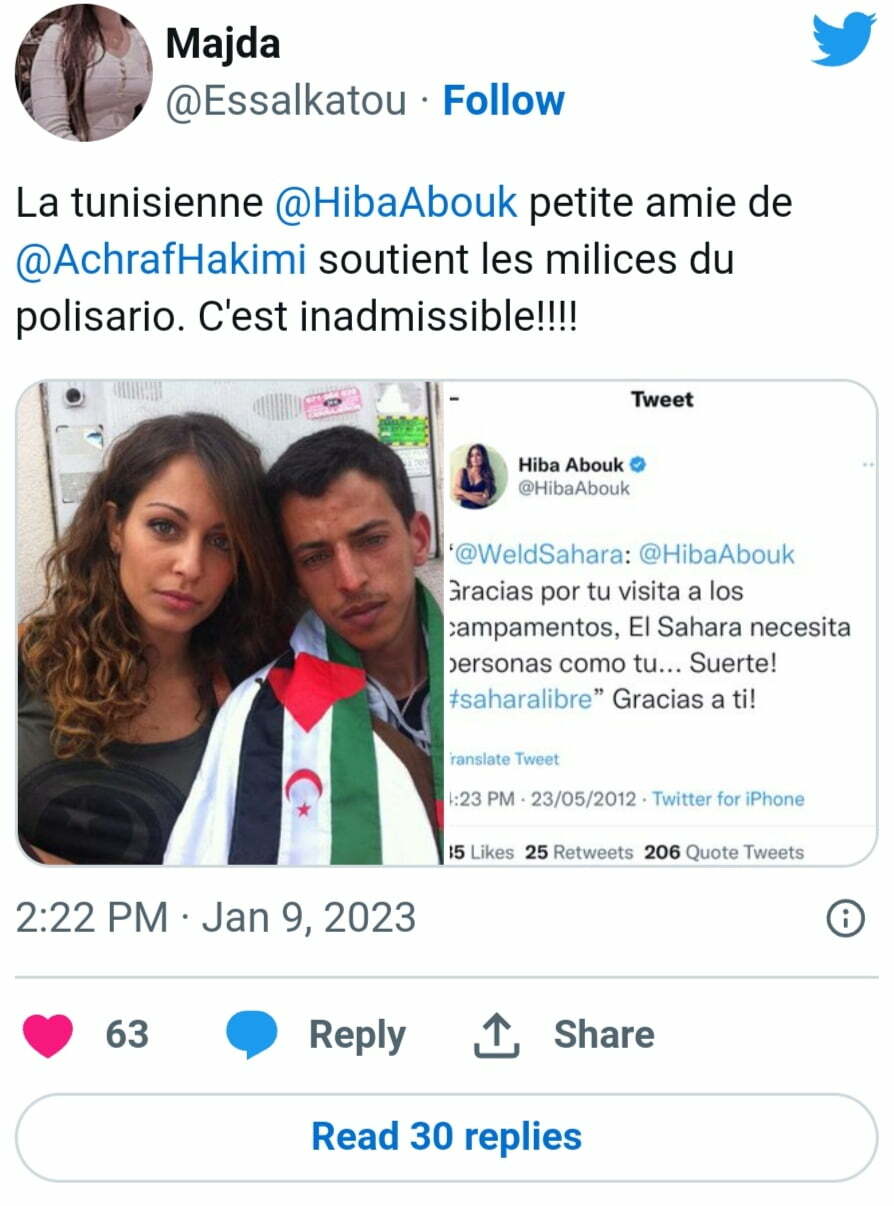This screenshot has width=894, height=1206.
Task: Click the Reply label
Action: click(357, 1035)
